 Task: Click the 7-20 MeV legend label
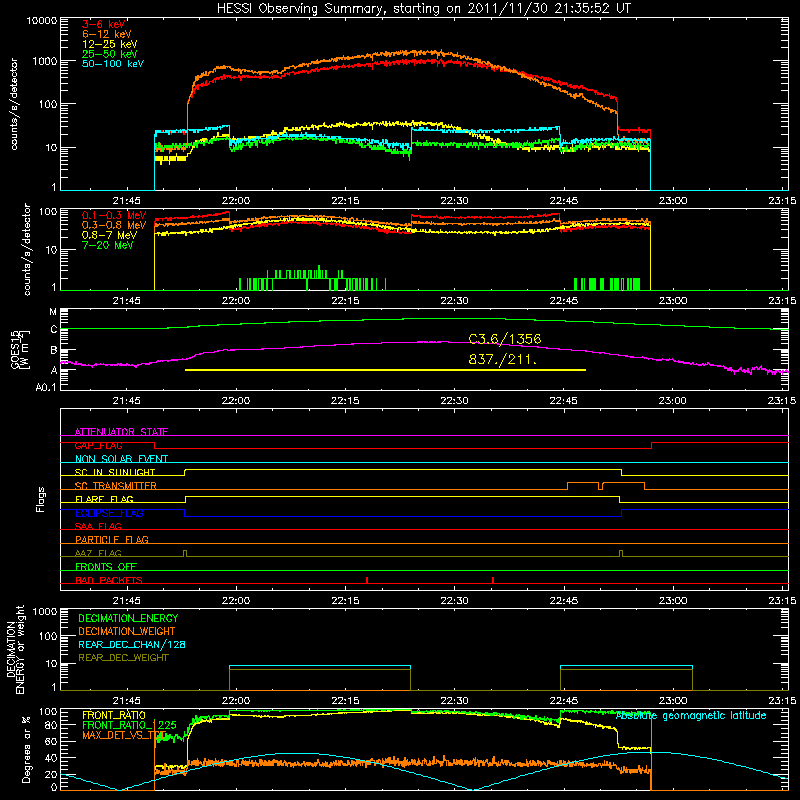click(107, 245)
